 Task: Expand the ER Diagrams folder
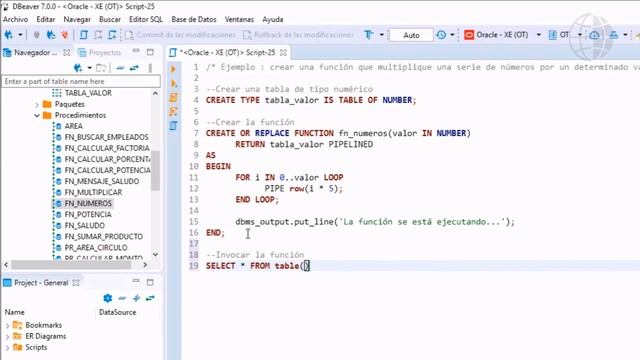click(x=7, y=337)
